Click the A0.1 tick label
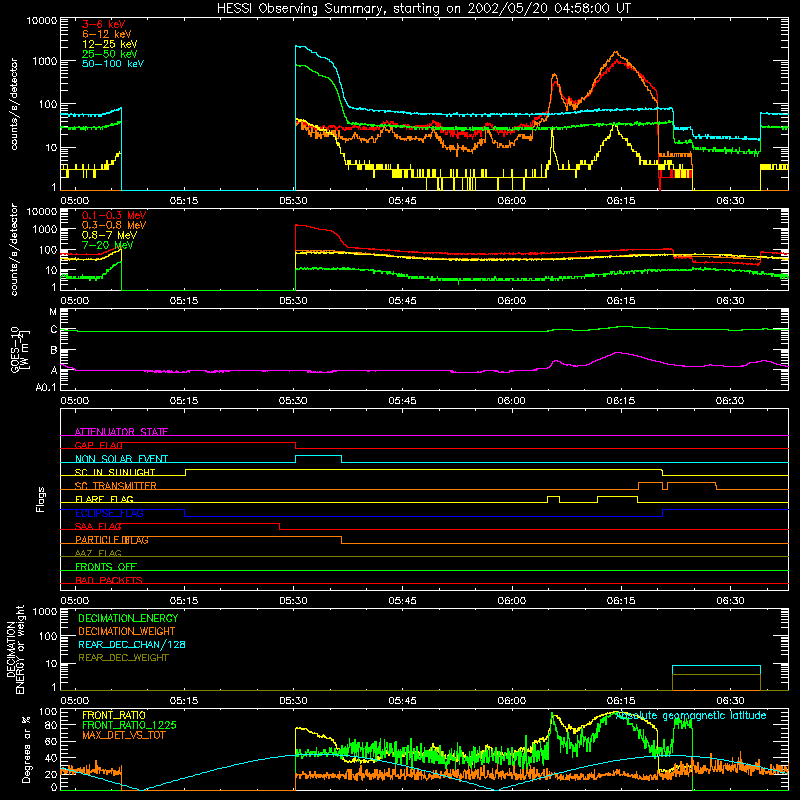Image resolution: width=800 pixels, height=800 pixels. tap(46, 387)
